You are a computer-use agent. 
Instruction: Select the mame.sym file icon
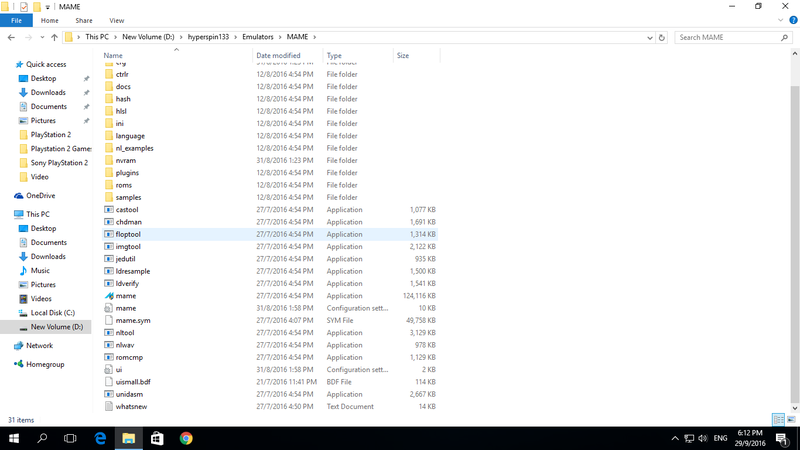[109, 320]
